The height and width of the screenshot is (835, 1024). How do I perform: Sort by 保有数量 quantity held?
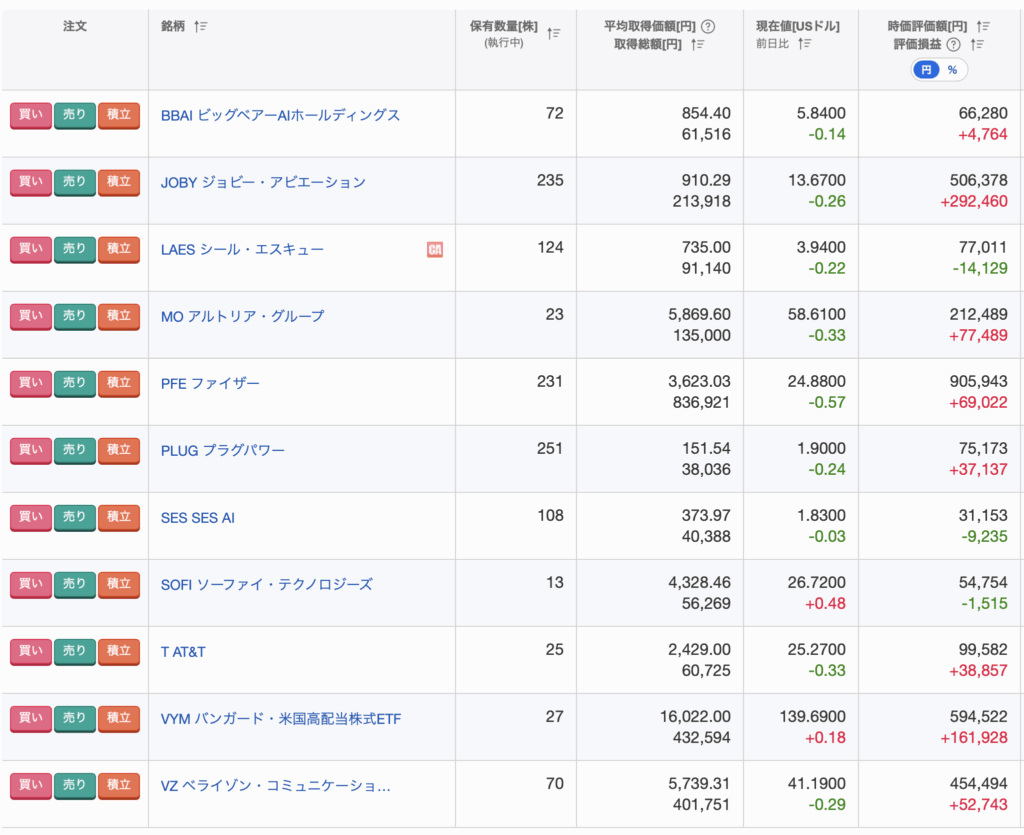pyautogui.click(x=553, y=34)
